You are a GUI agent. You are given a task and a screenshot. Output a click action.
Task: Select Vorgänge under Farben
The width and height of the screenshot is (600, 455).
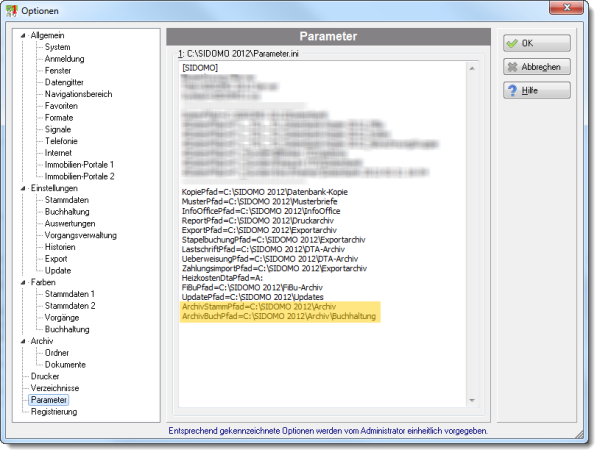pos(62,318)
